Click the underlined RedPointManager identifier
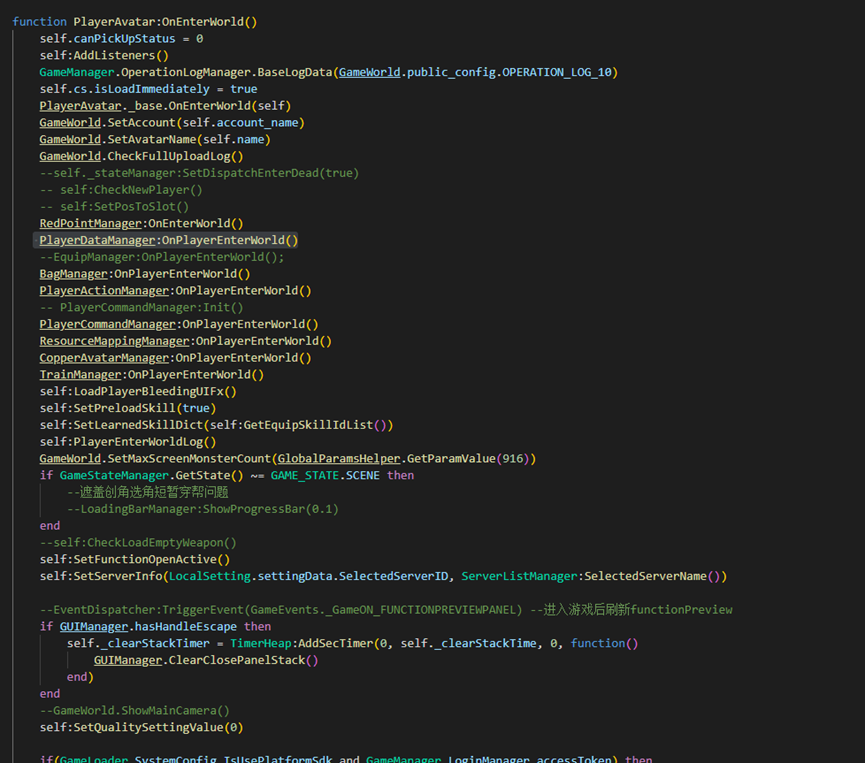 tap(90, 223)
